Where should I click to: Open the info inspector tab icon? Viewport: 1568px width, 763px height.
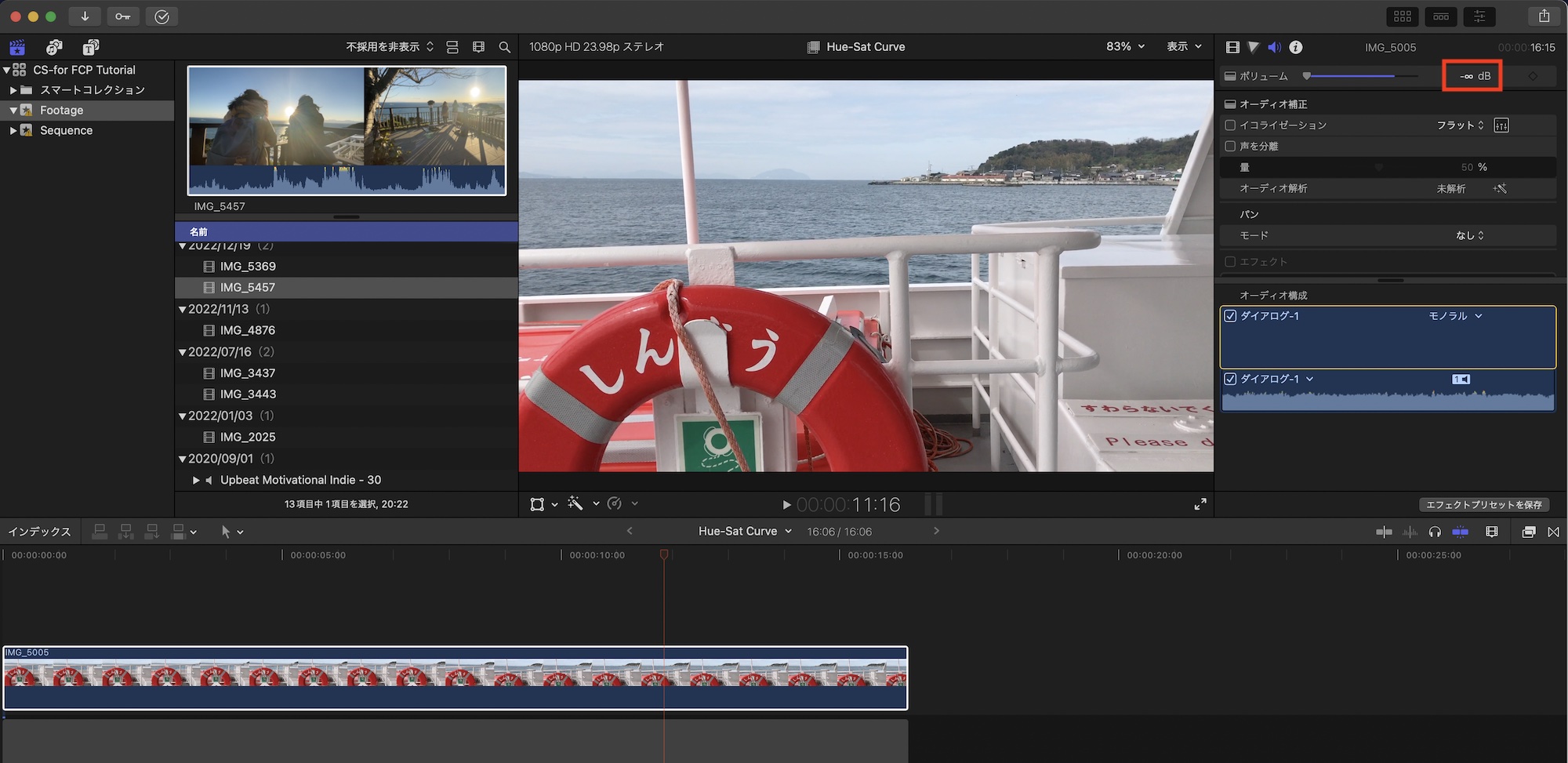click(x=1296, y=47)
